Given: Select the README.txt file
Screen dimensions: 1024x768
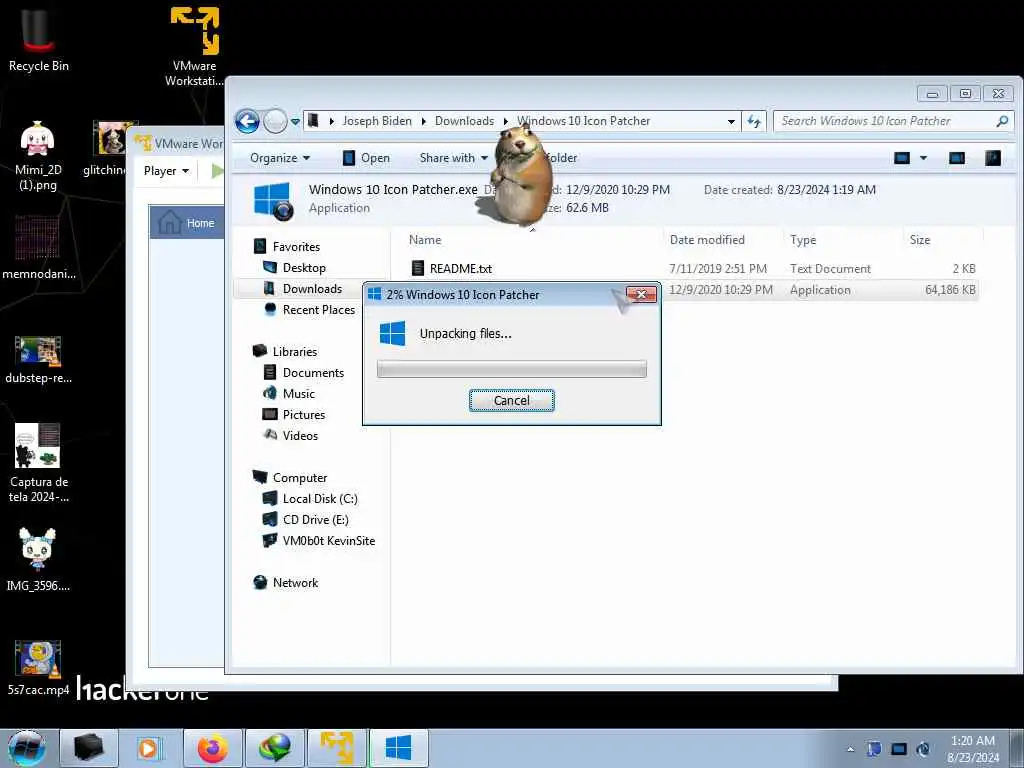Looking at the screenshot, I should point(460,268).
